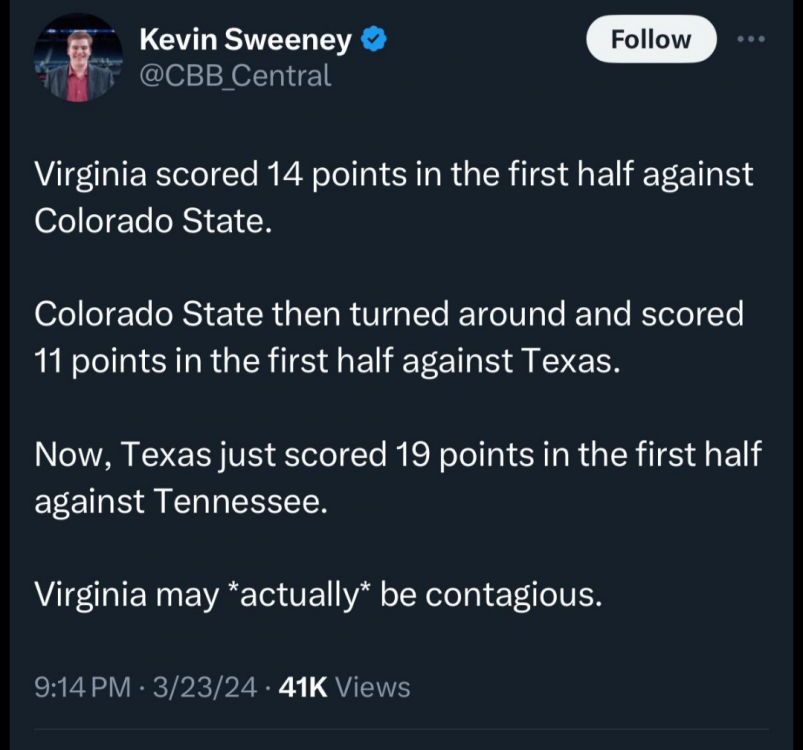Click the sentence "Virginia may *actually* be contagious."
Screen dimensions: 803x750
[319, 594]
